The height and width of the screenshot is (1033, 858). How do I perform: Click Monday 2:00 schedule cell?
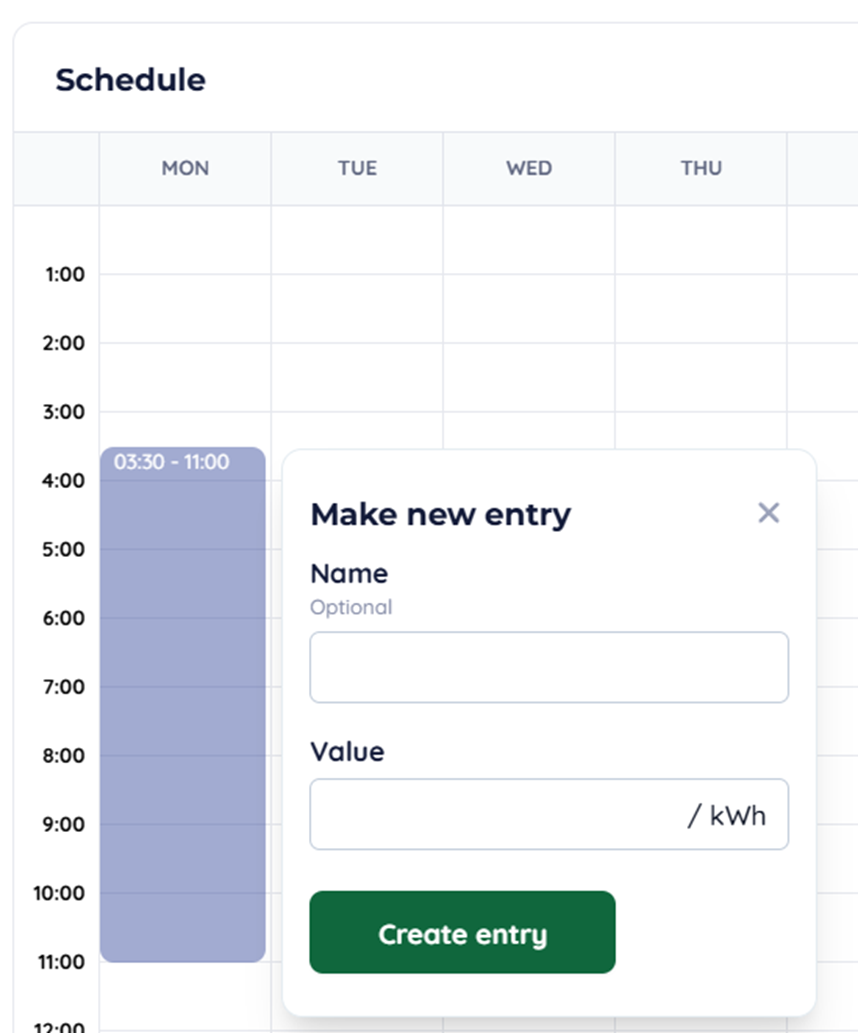click(185, 377)
